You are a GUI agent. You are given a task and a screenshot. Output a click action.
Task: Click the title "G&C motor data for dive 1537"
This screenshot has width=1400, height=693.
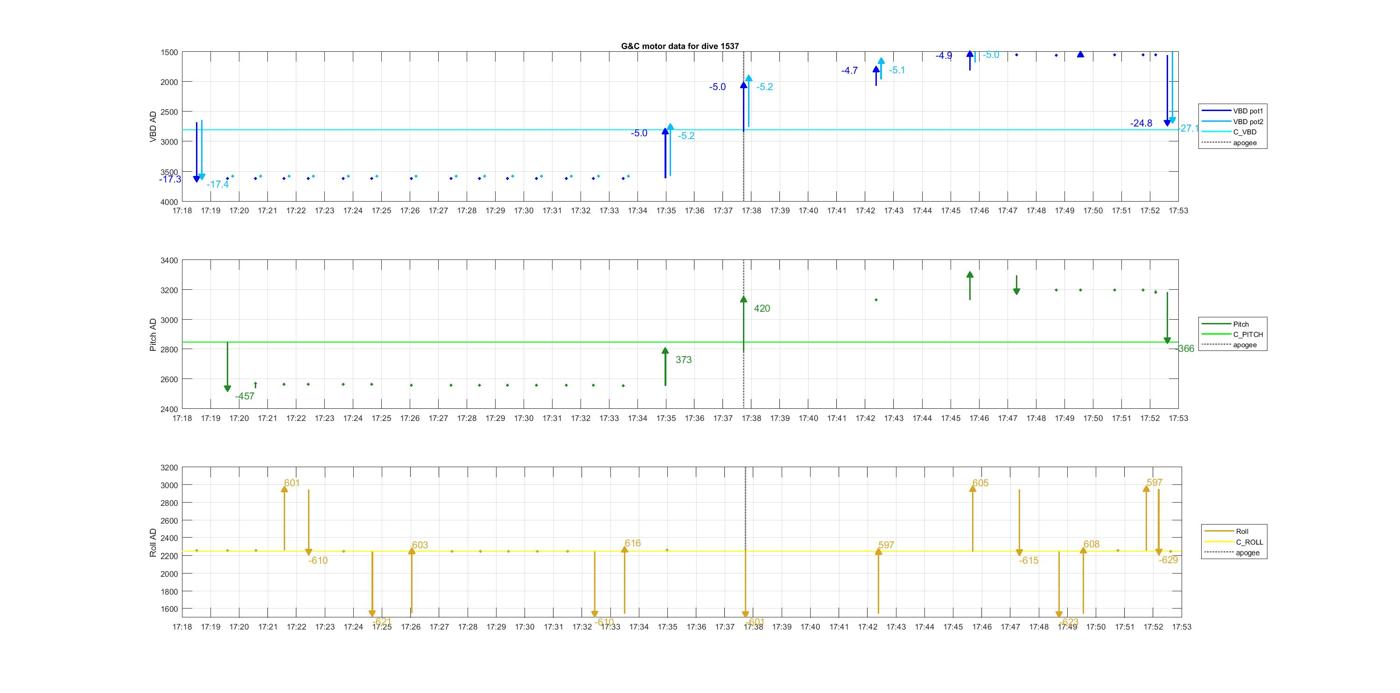pyautogui.click(x=680, y=46)
